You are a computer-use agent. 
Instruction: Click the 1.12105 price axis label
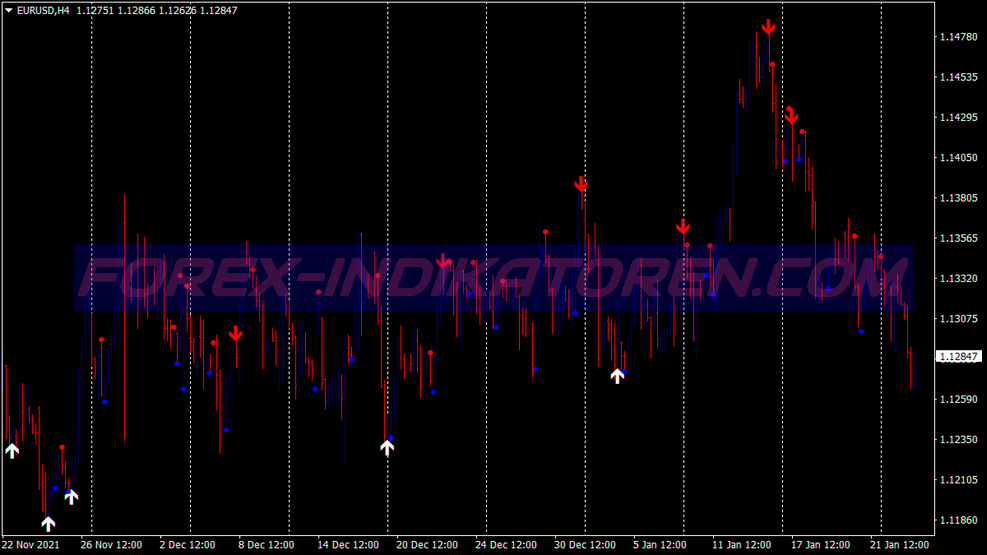pos(959,480)
